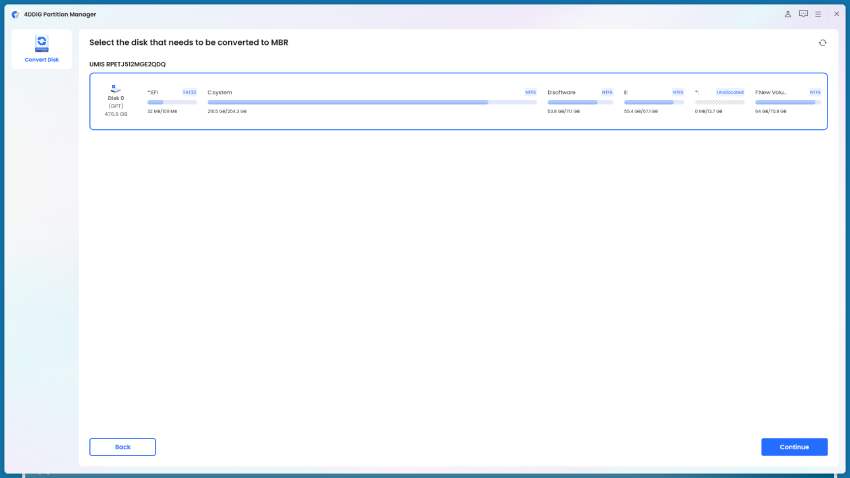This screenshot has height=478, width=850.
Task: Click the Unallocated tag
Action: coord(730,93)
